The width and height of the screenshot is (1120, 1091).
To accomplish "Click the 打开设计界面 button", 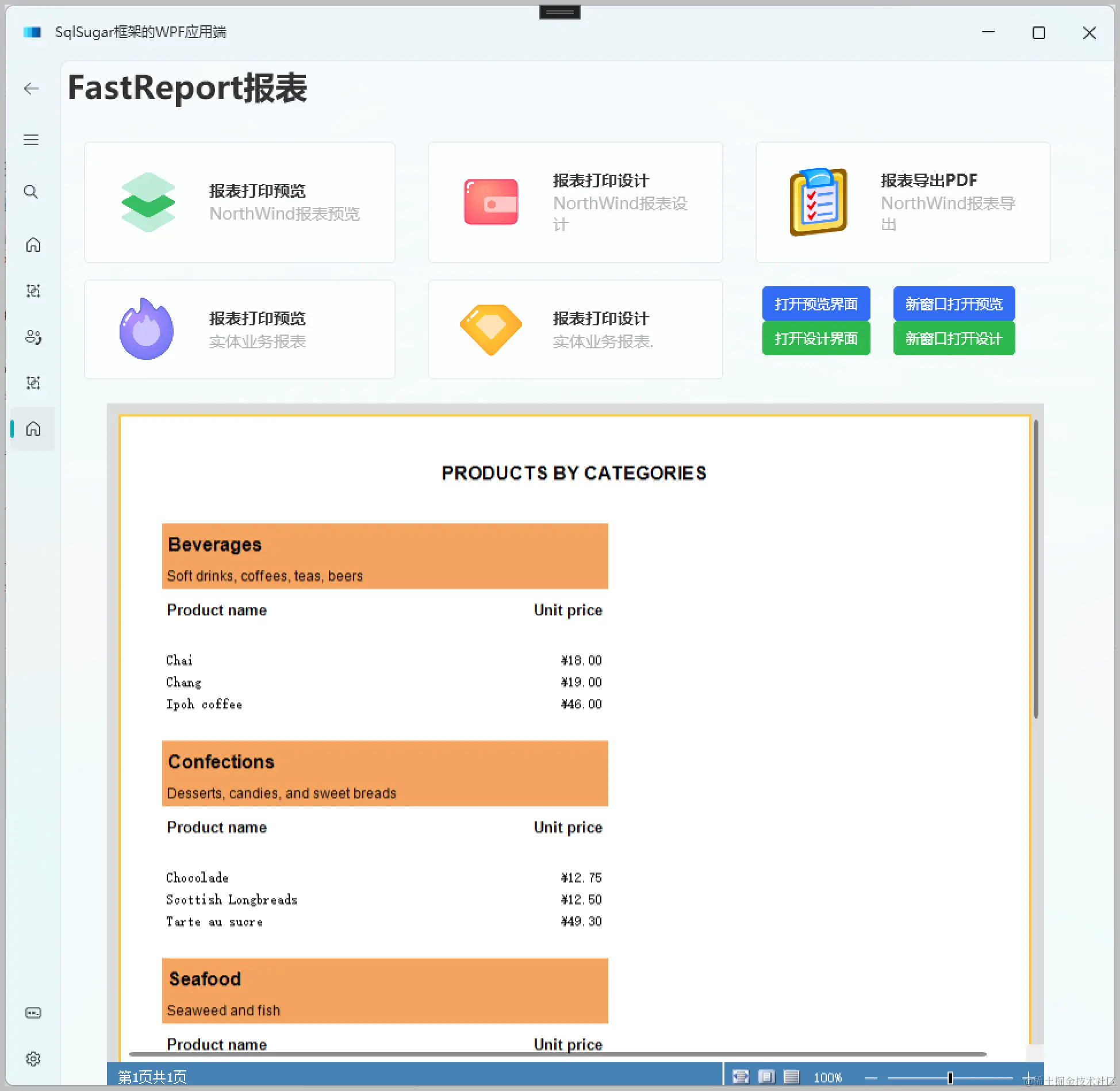I will [816, 338].
